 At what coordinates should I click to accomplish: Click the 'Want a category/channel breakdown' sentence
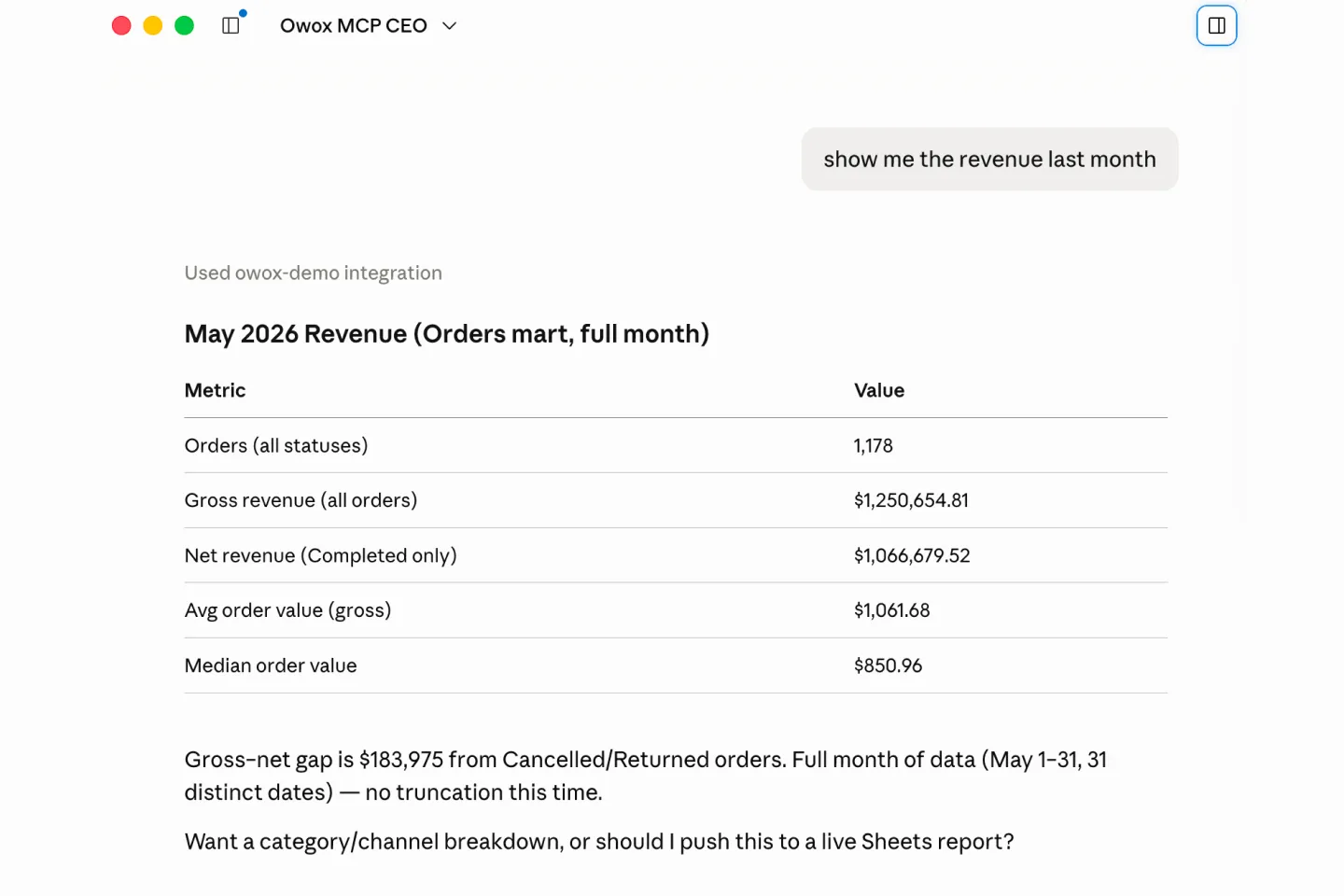click(x=599, y=842)
